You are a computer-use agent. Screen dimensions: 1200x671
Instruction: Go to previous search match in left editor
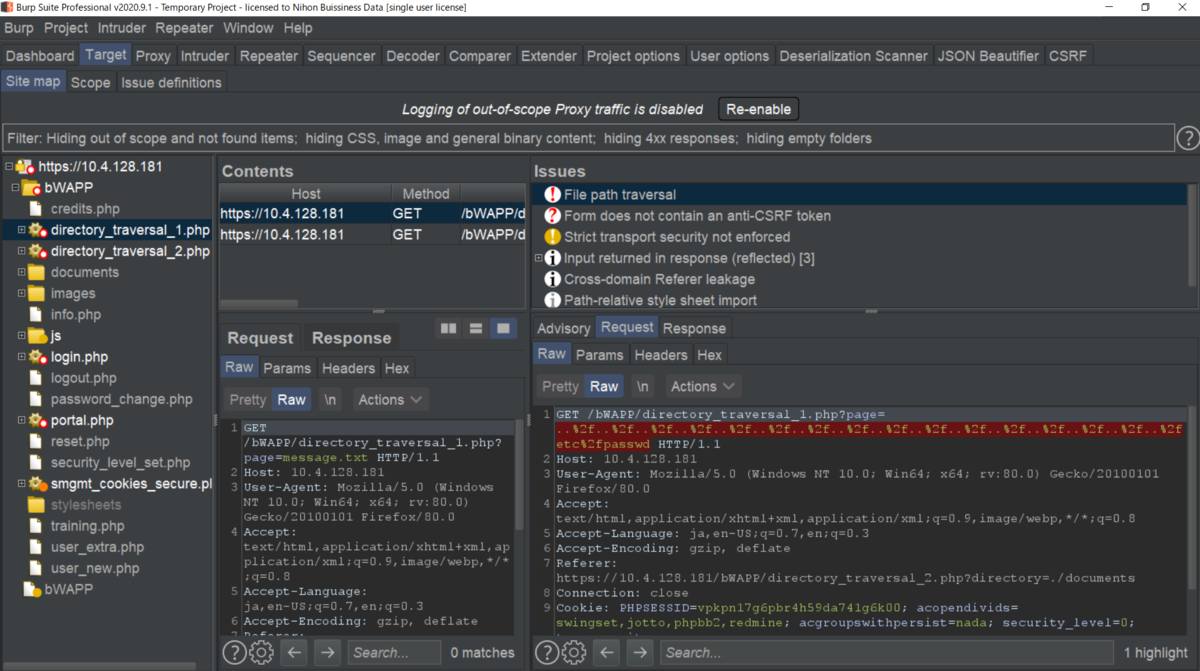(294, 653)
